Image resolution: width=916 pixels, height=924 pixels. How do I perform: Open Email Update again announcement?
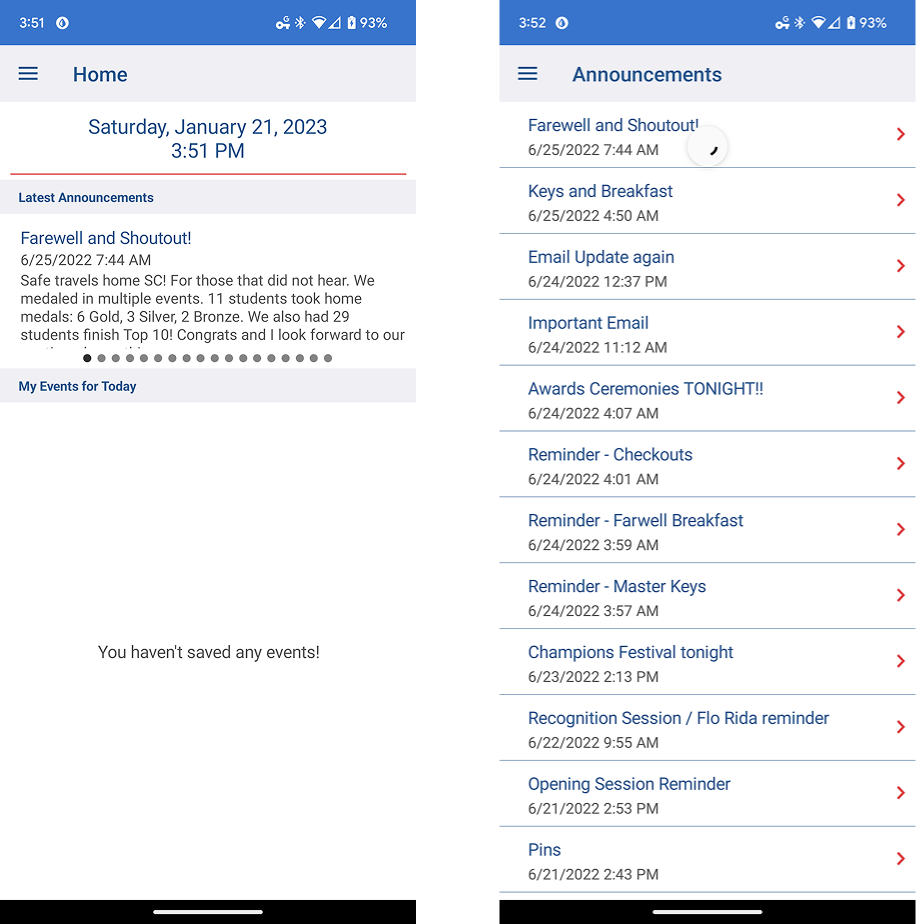point(707,267)
